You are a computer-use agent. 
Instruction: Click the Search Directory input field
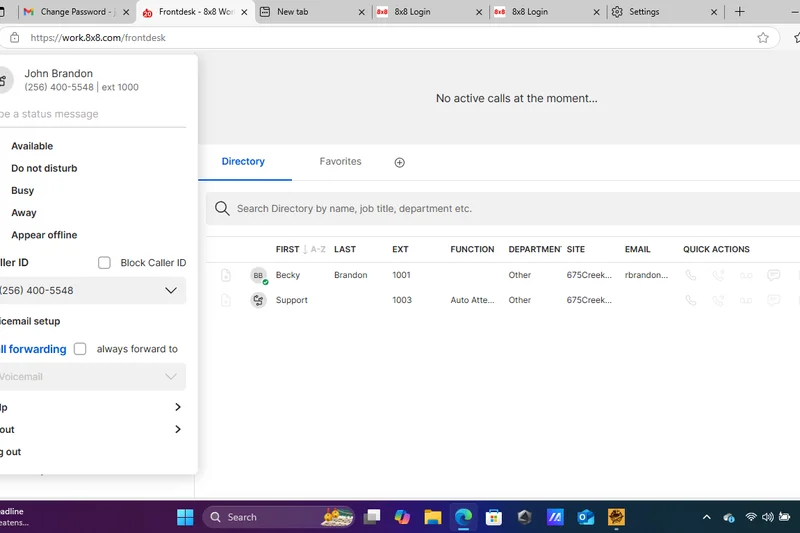coord(500,209)
